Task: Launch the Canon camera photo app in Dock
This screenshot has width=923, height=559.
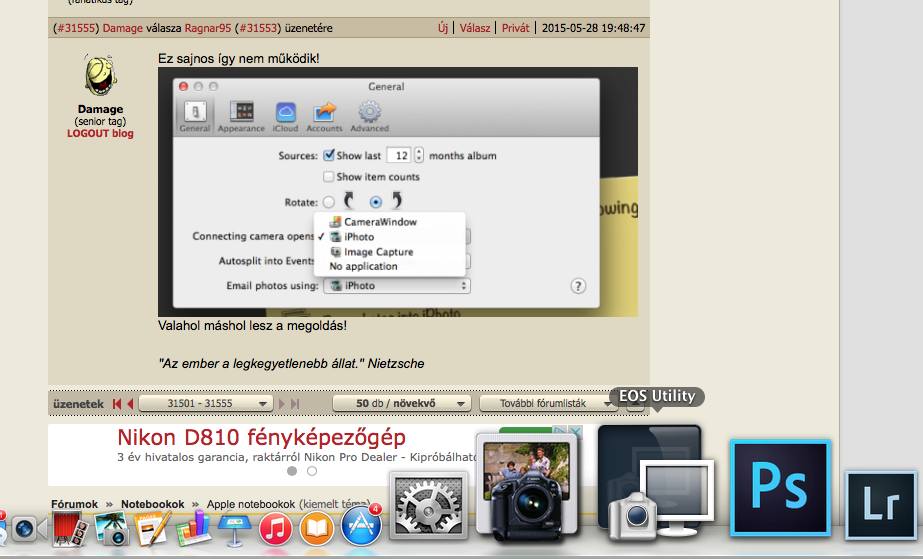Action: [x=526, y=488]
